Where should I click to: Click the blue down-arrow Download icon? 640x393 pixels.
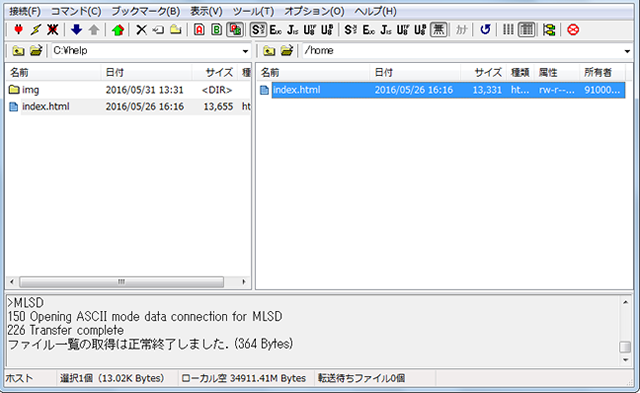pos(76,29)
